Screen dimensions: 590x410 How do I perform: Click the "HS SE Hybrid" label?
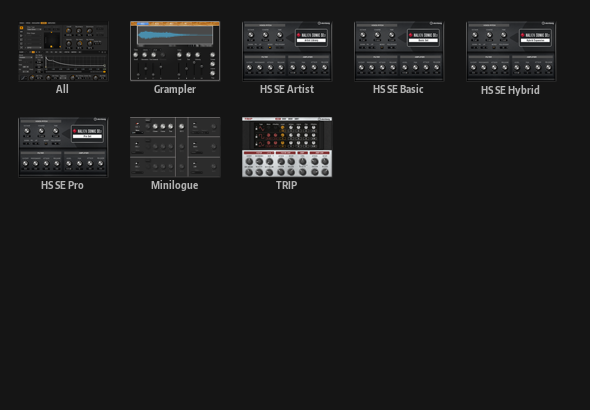[x=510, y=90]
